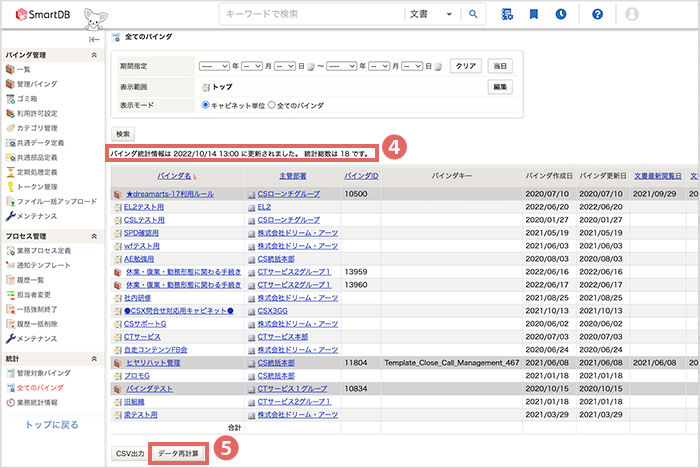
Task: Open the bookmark icon in header
Action: [533, 14]
